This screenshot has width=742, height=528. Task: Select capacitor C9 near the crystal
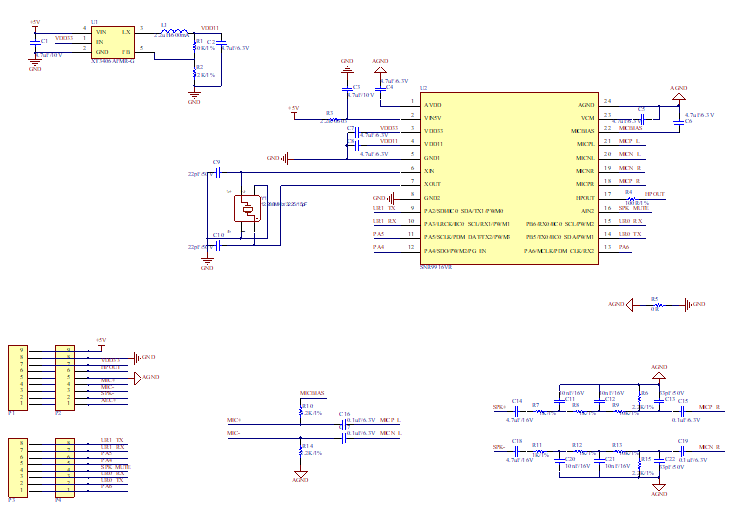pyautogui.click(x=219, y=172)
